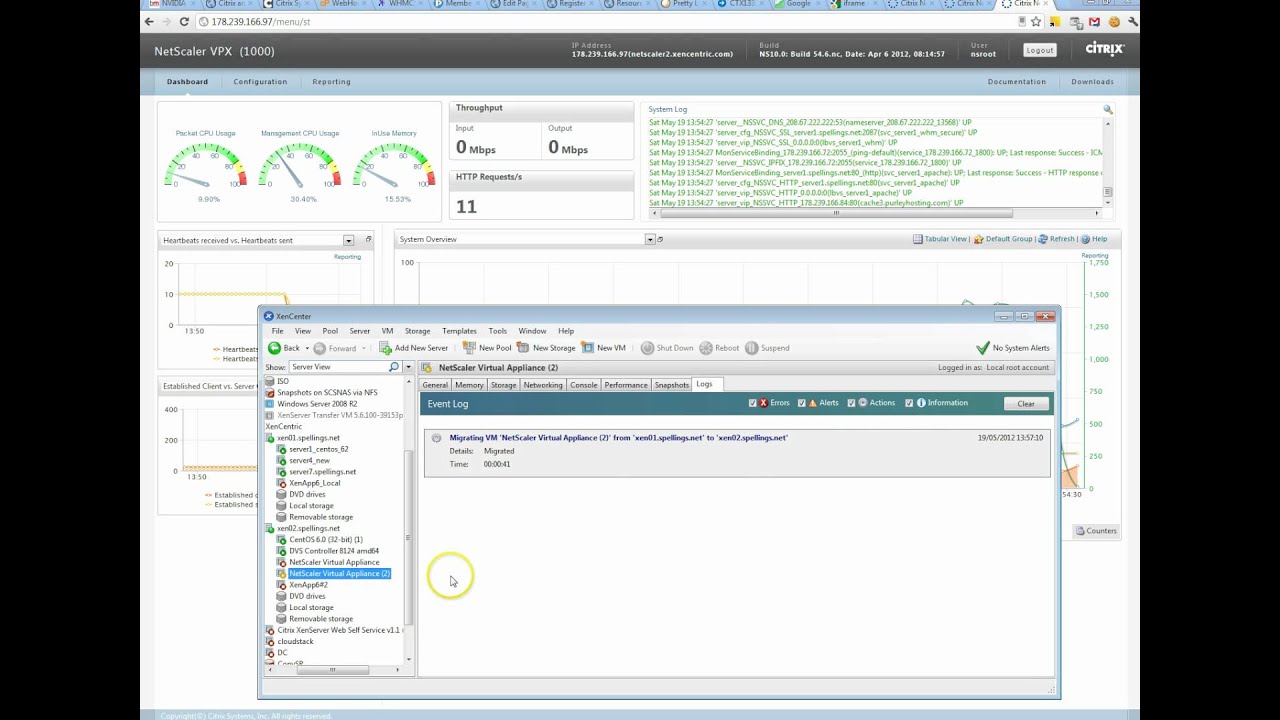Viewport: 1280px width, 720px height.
Task: Select XenApp6_Local VM in tree
Action: click(315, 483)
